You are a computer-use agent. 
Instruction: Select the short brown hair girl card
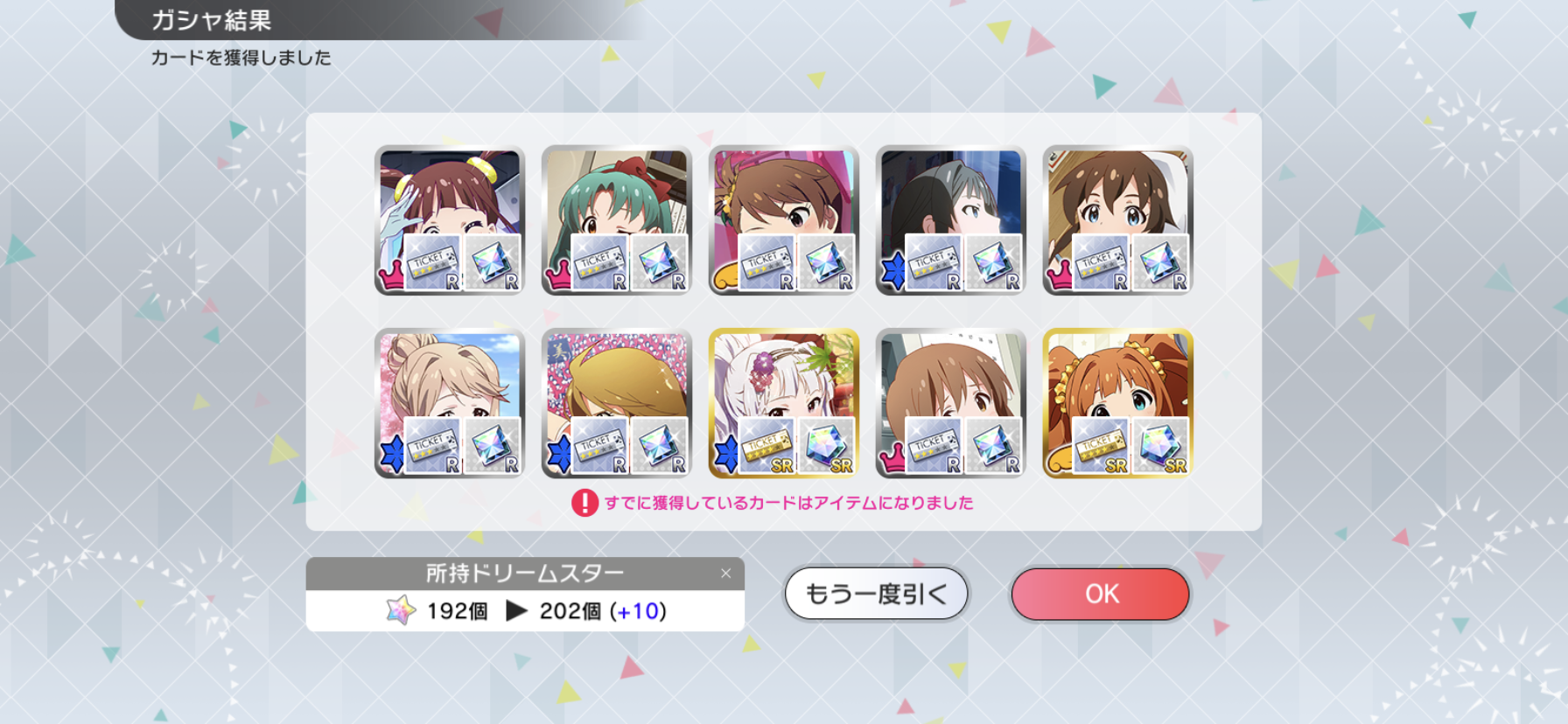951,404
